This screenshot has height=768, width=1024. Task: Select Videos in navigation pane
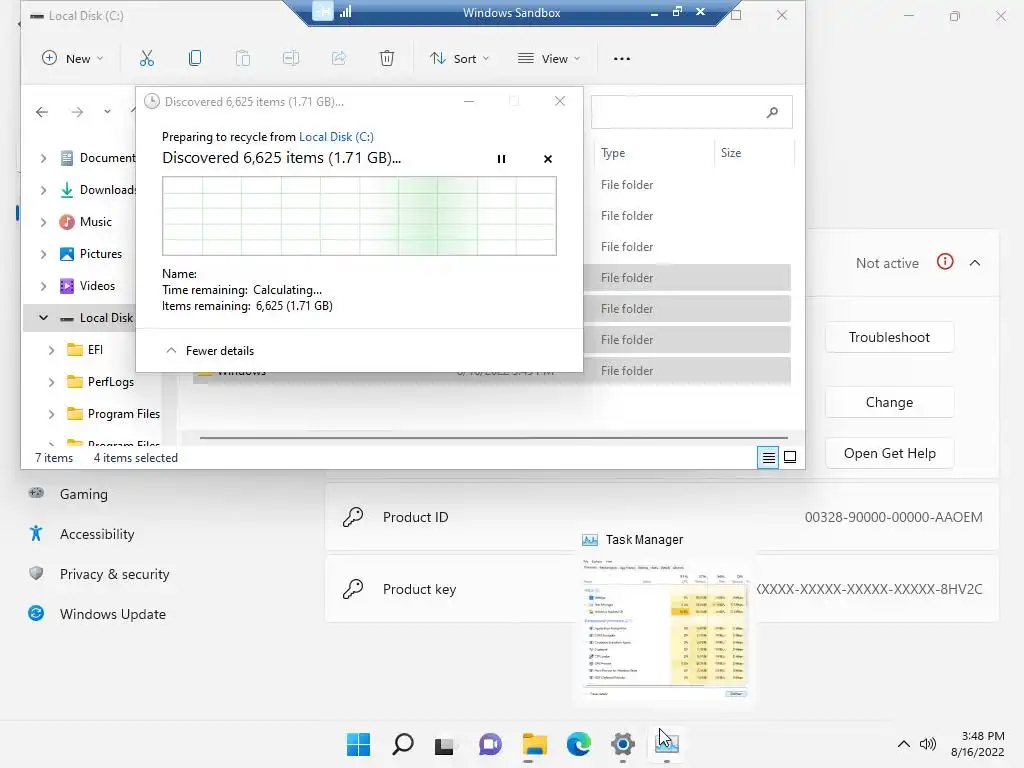point(97,286)
